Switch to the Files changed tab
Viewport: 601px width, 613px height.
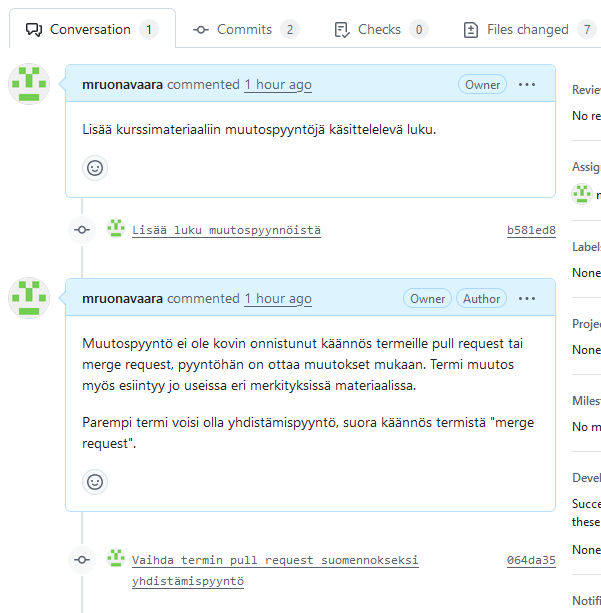(x=528, y=29)
